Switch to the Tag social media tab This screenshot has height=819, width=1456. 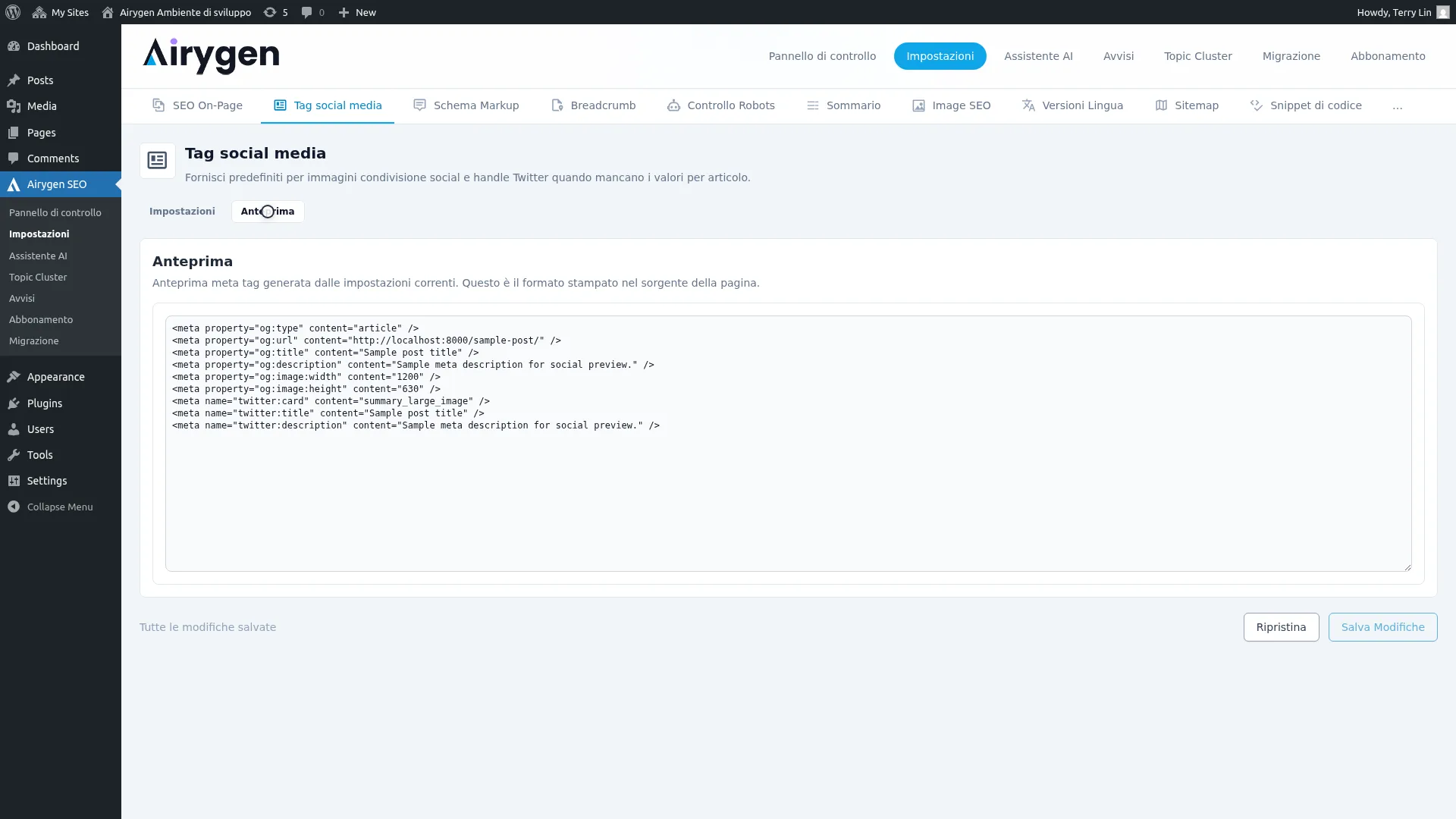click(x=328, y=105)
